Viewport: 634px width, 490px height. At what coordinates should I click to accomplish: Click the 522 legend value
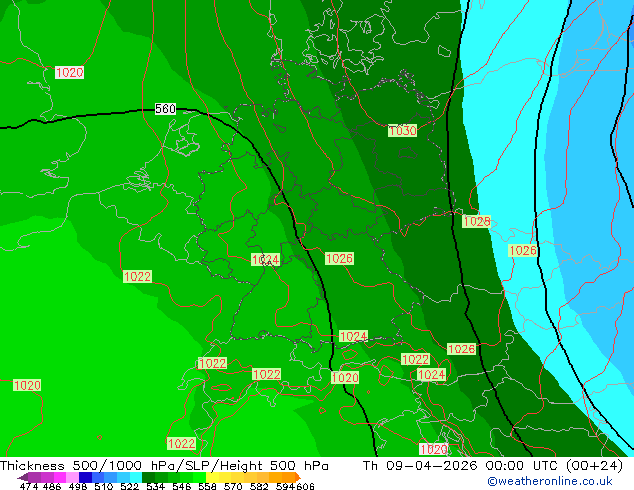pos(129,486)
